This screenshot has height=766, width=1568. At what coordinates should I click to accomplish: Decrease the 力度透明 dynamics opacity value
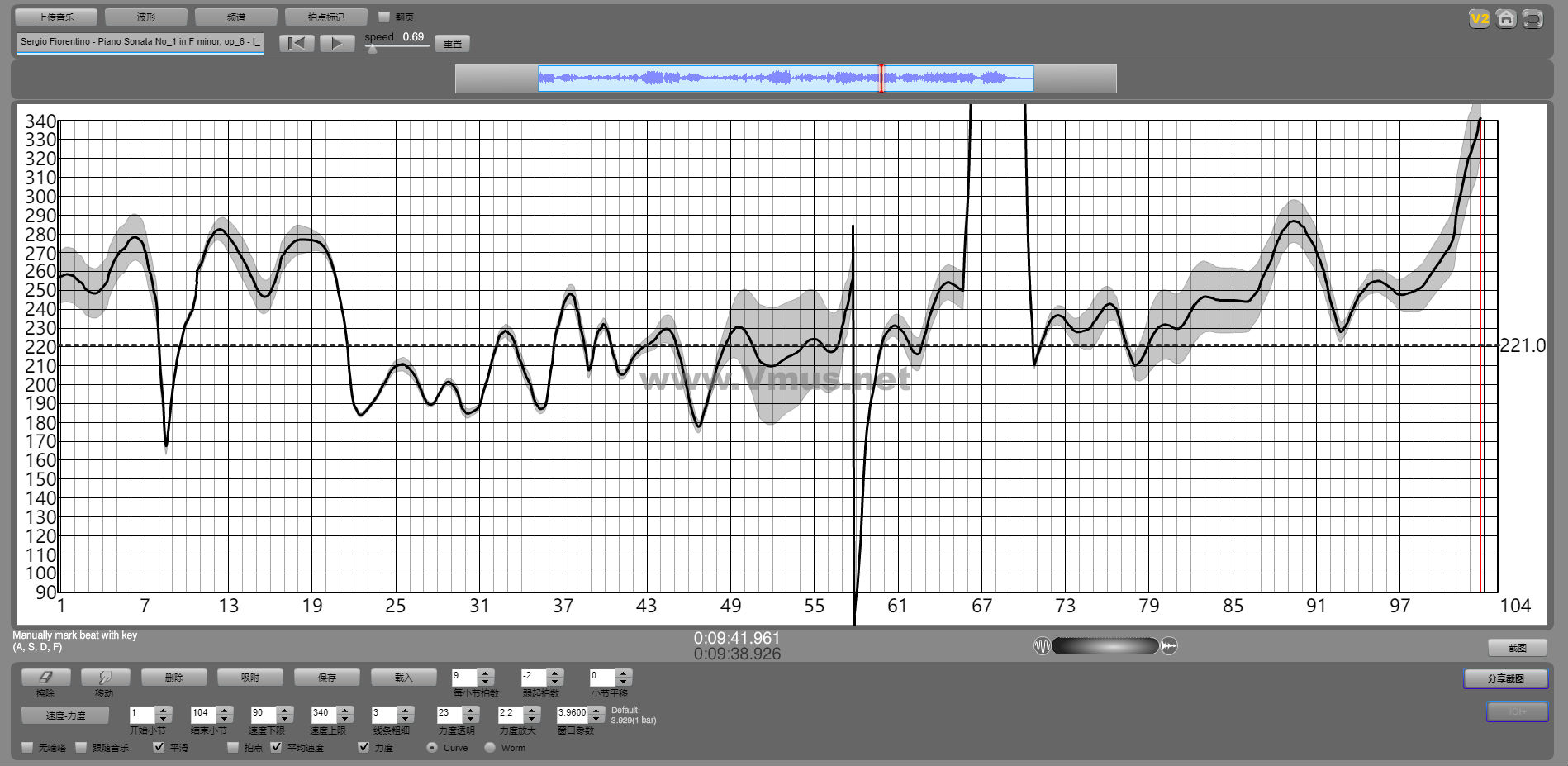(x=471, y=720)
